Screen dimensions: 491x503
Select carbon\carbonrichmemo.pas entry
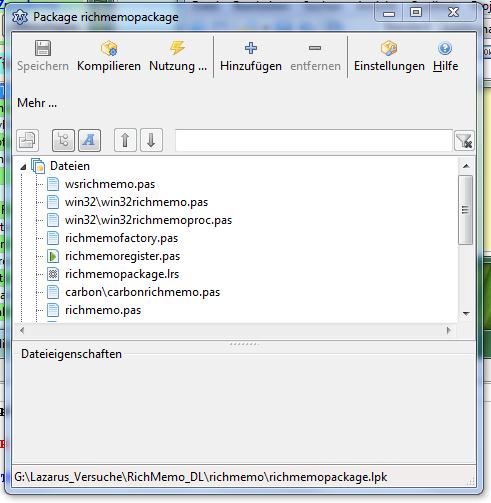pos(143,292)
